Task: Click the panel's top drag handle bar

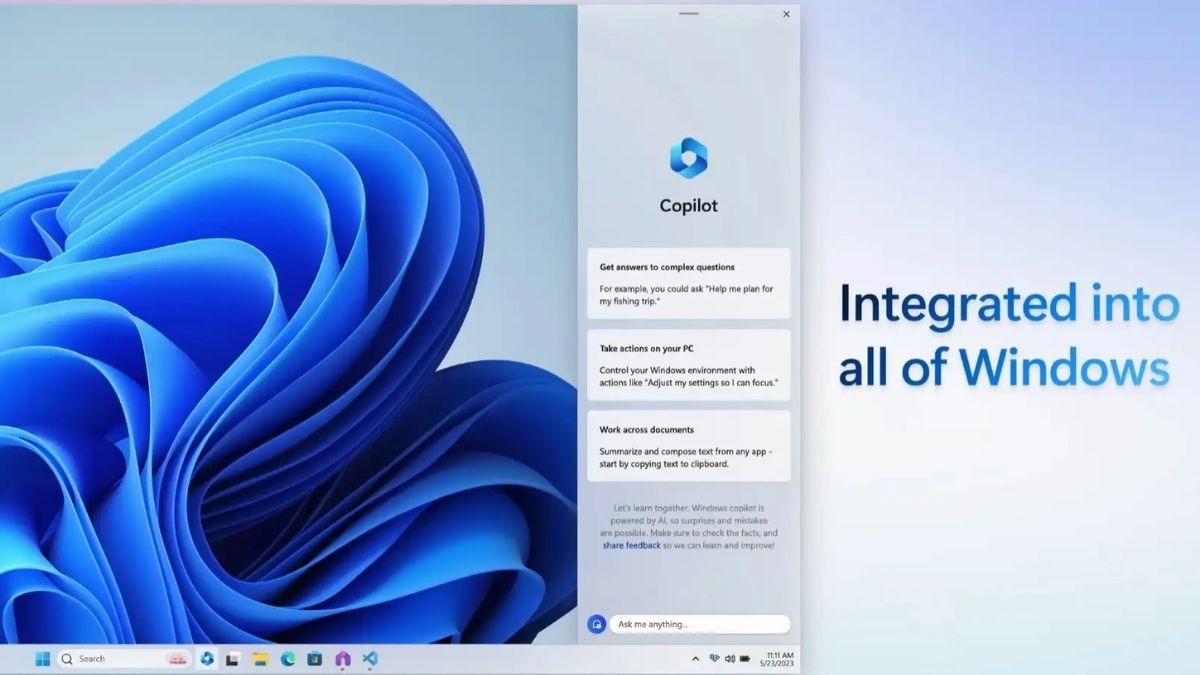Action: [x=688, y=14]
